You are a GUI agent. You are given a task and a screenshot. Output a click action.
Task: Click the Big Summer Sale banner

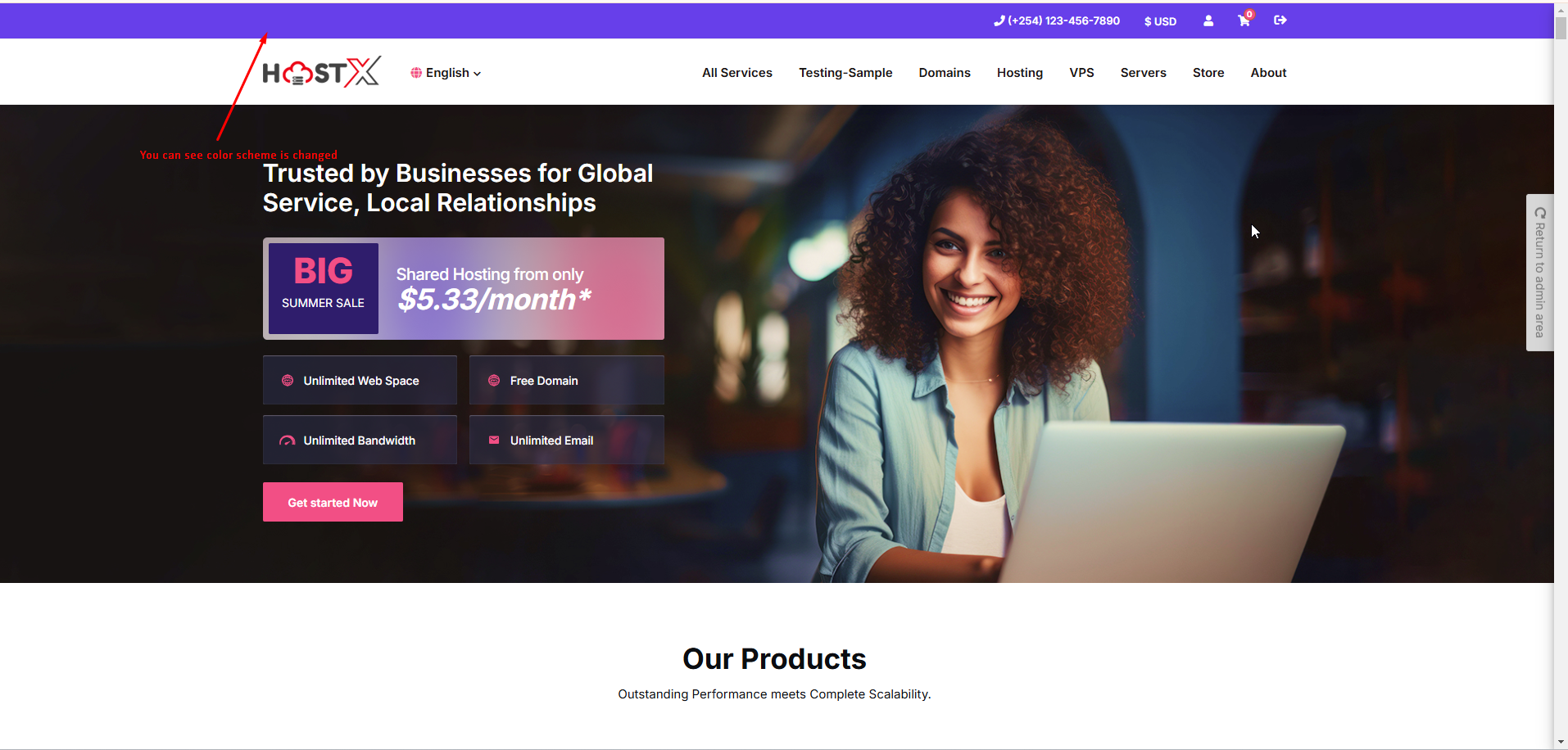[464, 288]
